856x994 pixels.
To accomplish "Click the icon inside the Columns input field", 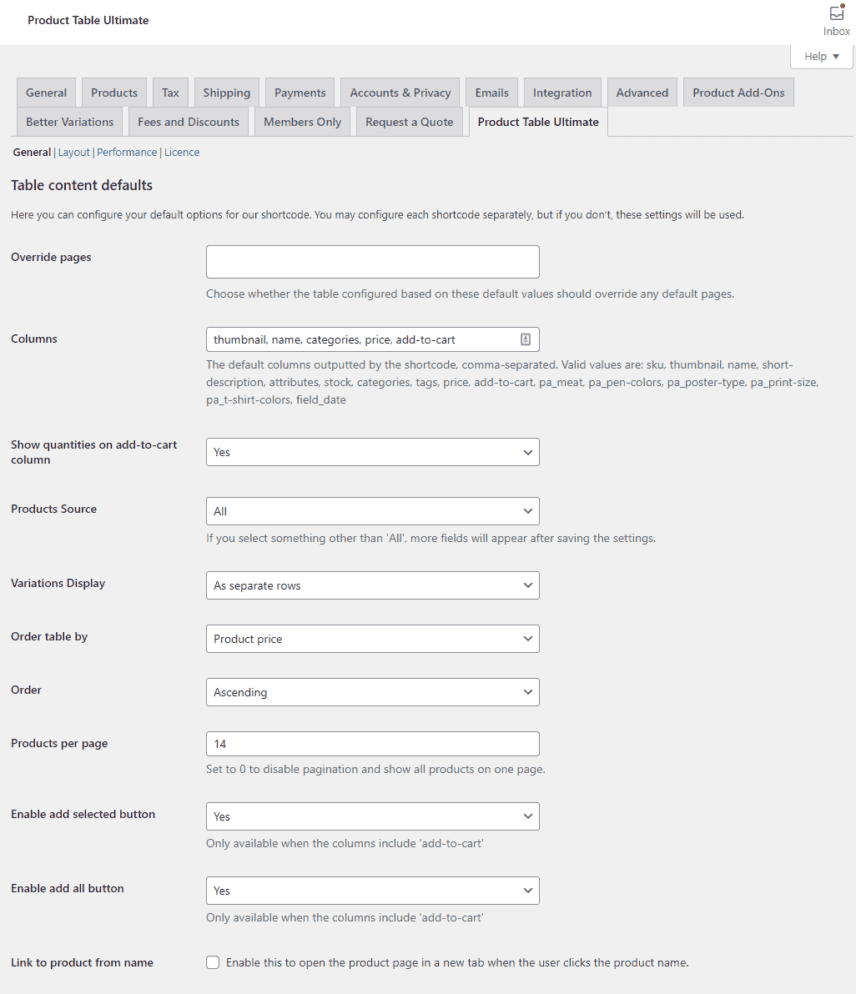I will point(527,339).
